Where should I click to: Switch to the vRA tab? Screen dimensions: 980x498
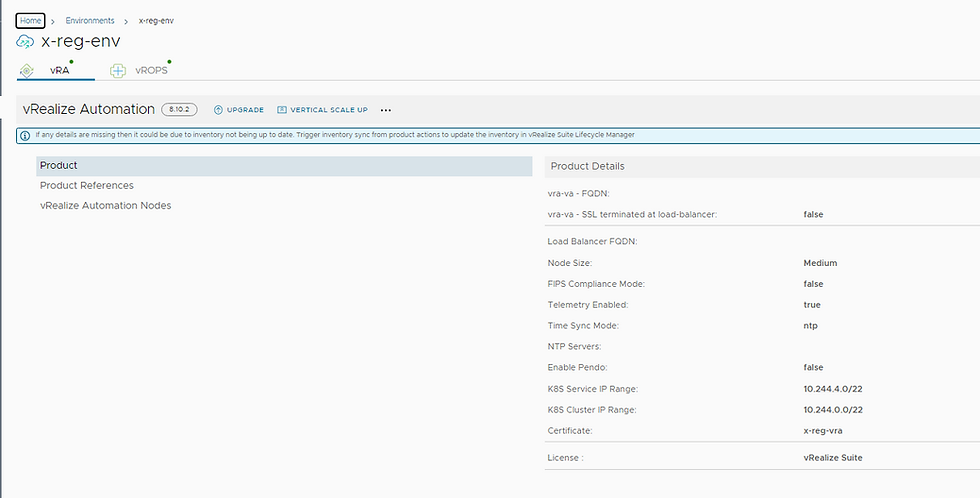pos(59,71)
